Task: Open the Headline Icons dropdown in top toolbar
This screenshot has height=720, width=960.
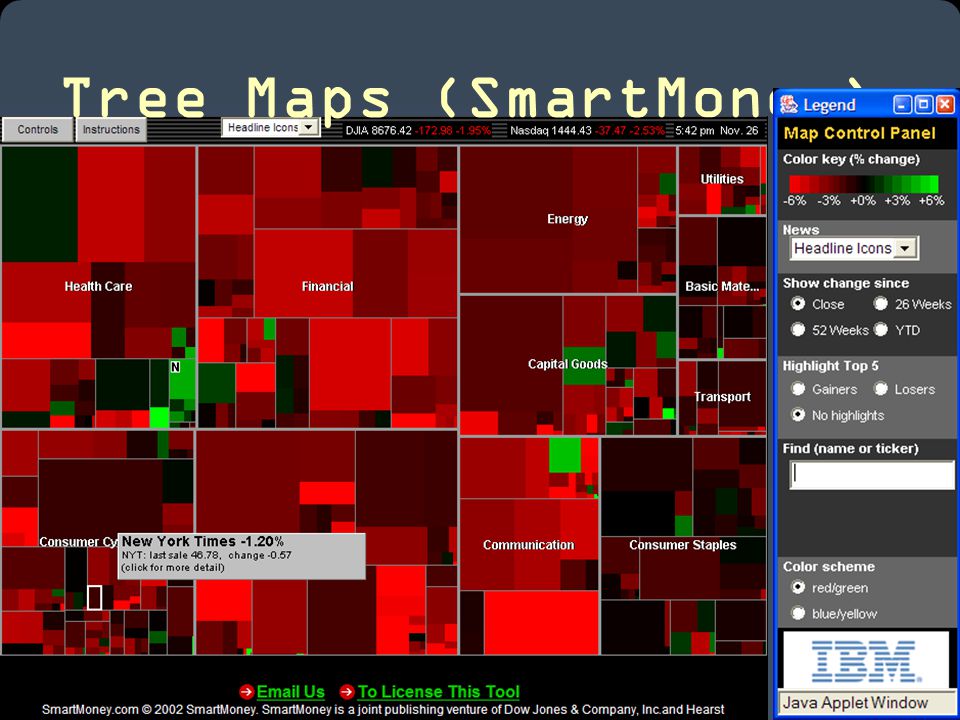Action: (271, 127)
